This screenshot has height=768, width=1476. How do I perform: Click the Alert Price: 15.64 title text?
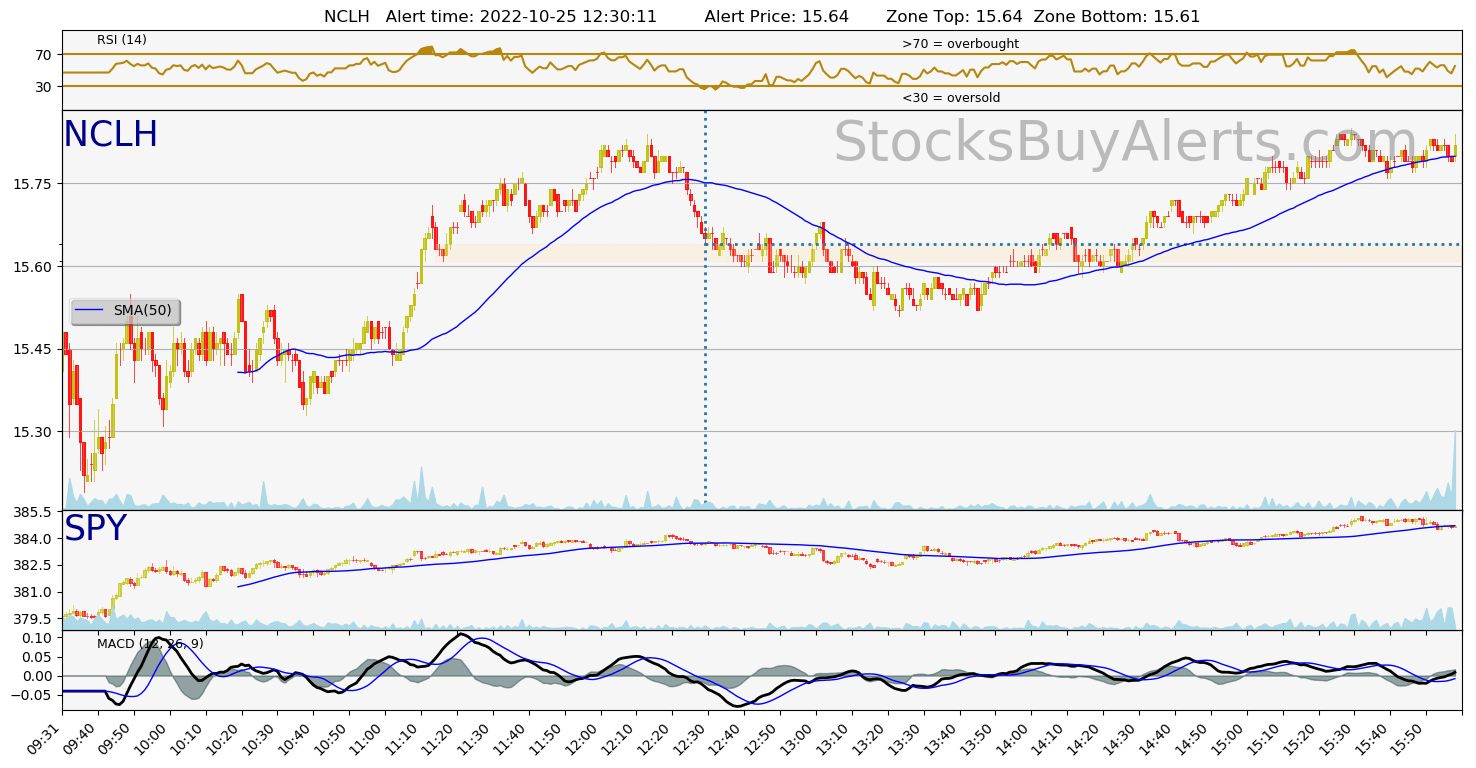[777, 17]
